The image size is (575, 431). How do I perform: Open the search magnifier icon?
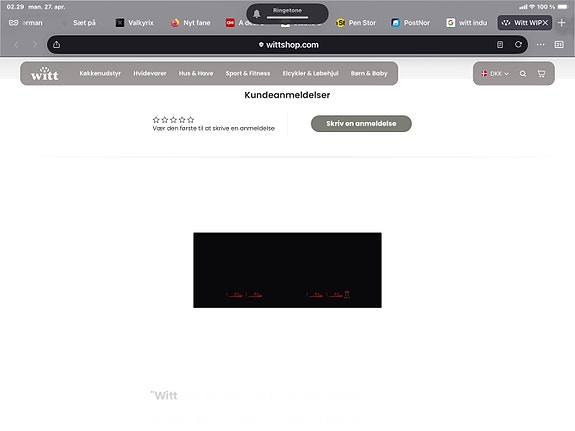click(x=523, y=74)
